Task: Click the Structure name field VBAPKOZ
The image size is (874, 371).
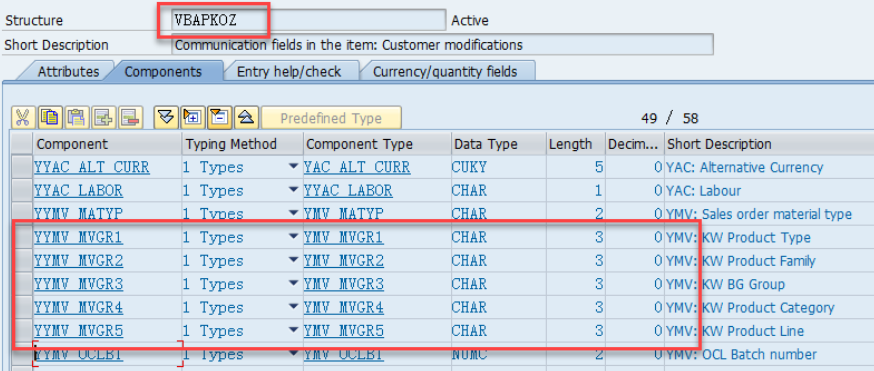Action: pos(309,20)
